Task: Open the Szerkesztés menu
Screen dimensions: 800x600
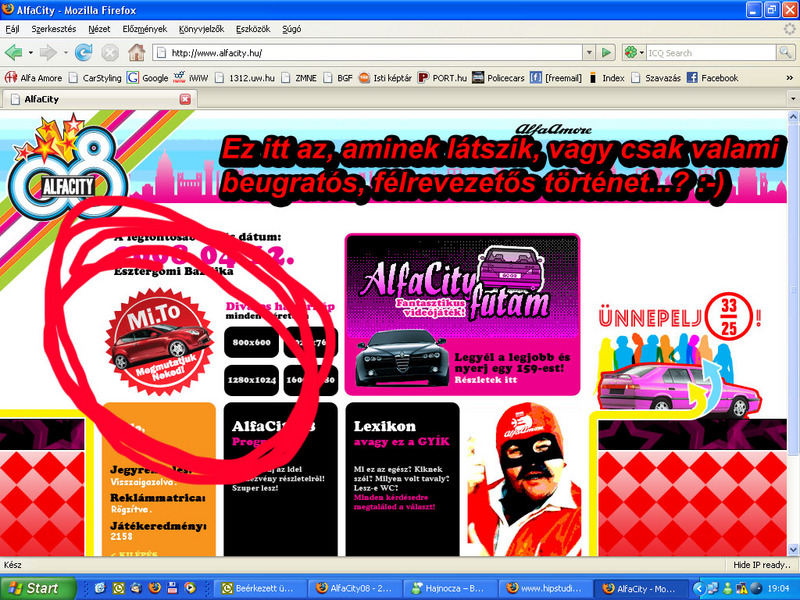Action: click(54, 29)
